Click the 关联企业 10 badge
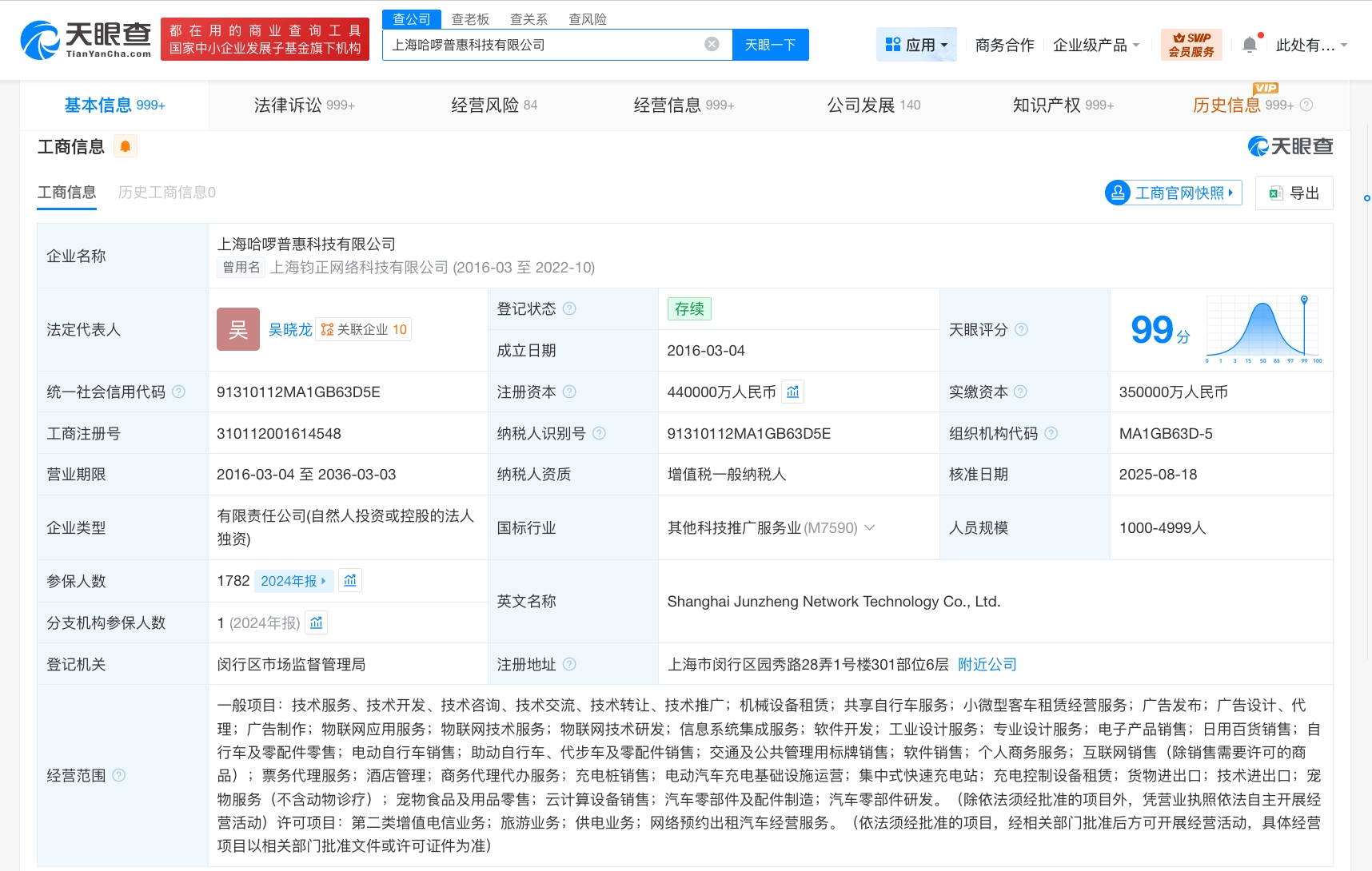Screen dimensions: 1372x871 [x=364, y=328]
